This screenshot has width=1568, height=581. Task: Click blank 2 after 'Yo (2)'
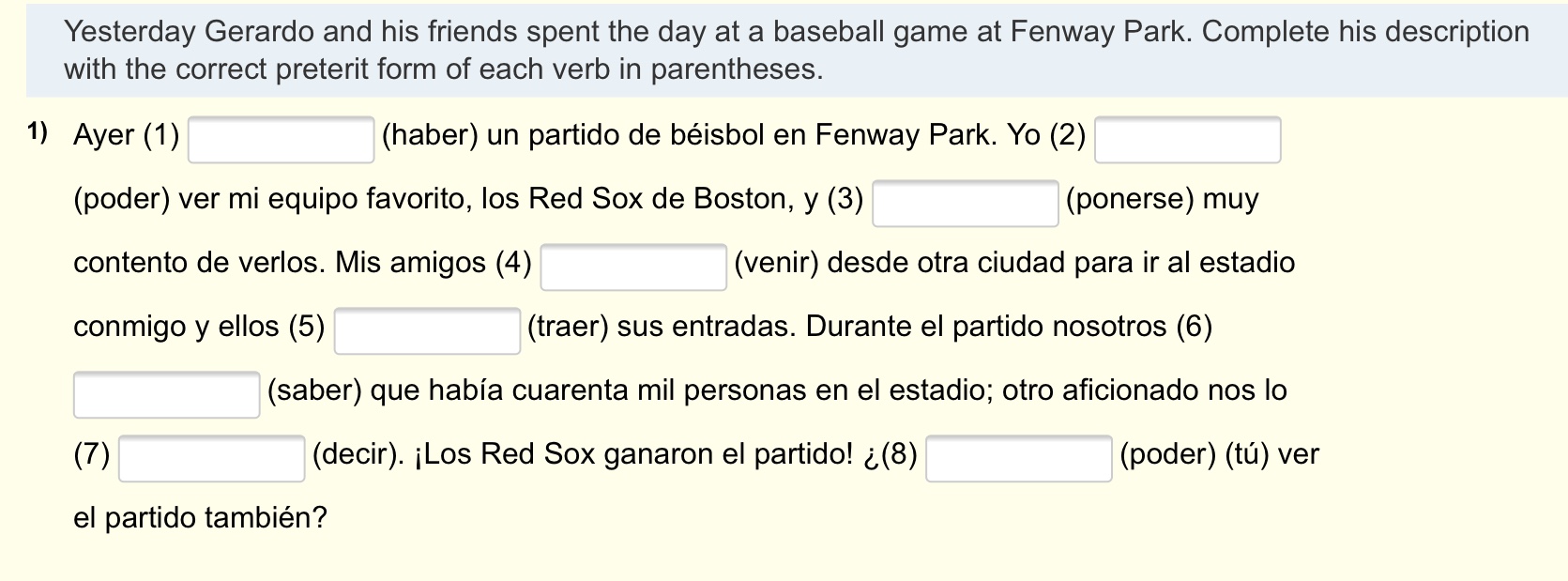pos(1187,139)
